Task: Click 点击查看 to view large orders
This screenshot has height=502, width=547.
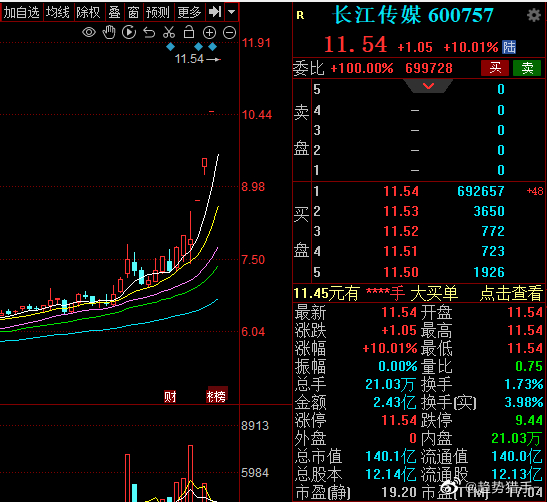Action: [x=511, y=293]
